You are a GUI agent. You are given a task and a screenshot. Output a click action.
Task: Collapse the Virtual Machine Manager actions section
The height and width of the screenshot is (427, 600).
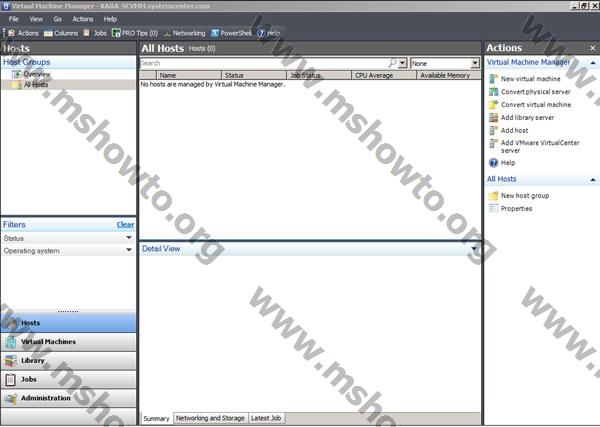click(x=593, y=63)
